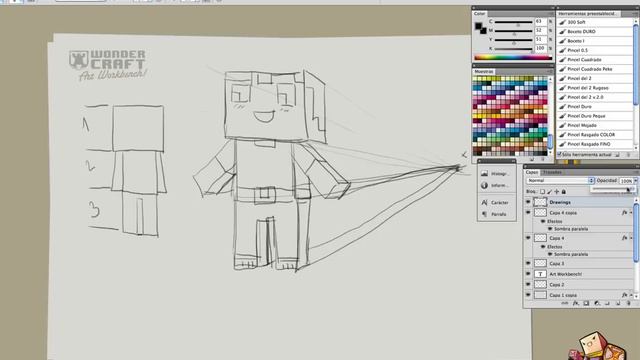Select the Pincel Duro preset

(595, 107)
